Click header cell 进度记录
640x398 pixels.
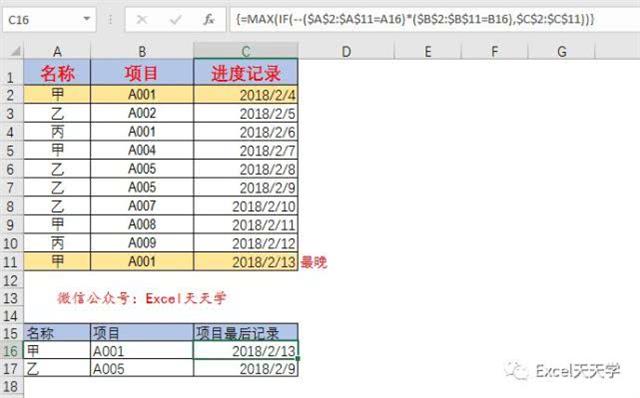[x=246, y=73]
